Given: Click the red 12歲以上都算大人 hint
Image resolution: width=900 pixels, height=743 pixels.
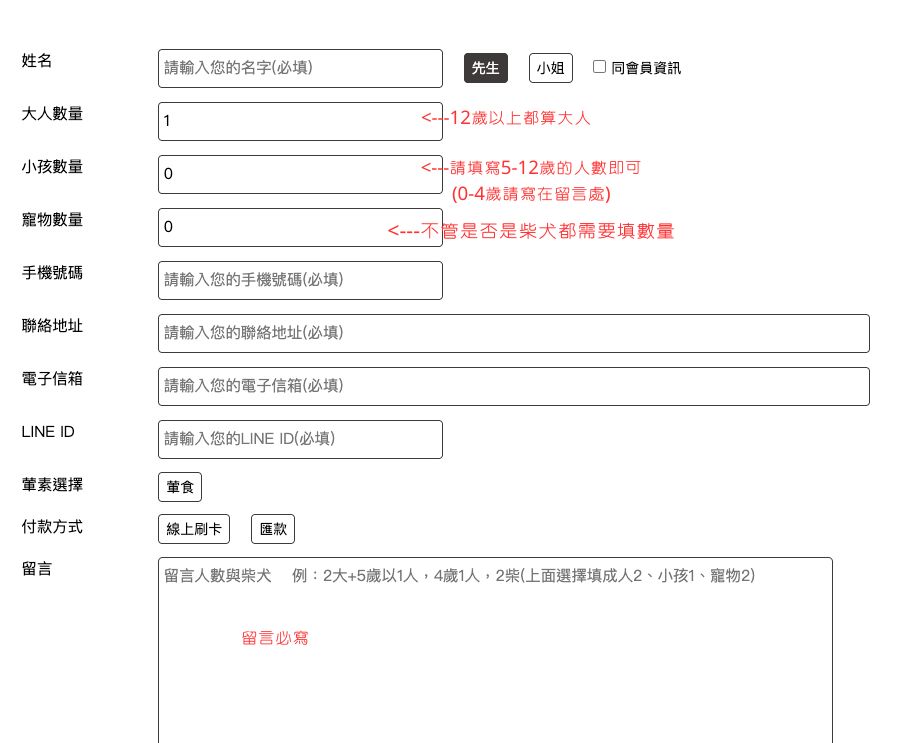Looking at the screenshot, I should point(506,118).
